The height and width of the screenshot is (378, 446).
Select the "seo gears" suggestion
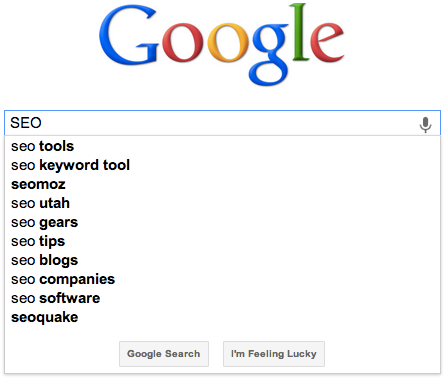pos(222,222)
